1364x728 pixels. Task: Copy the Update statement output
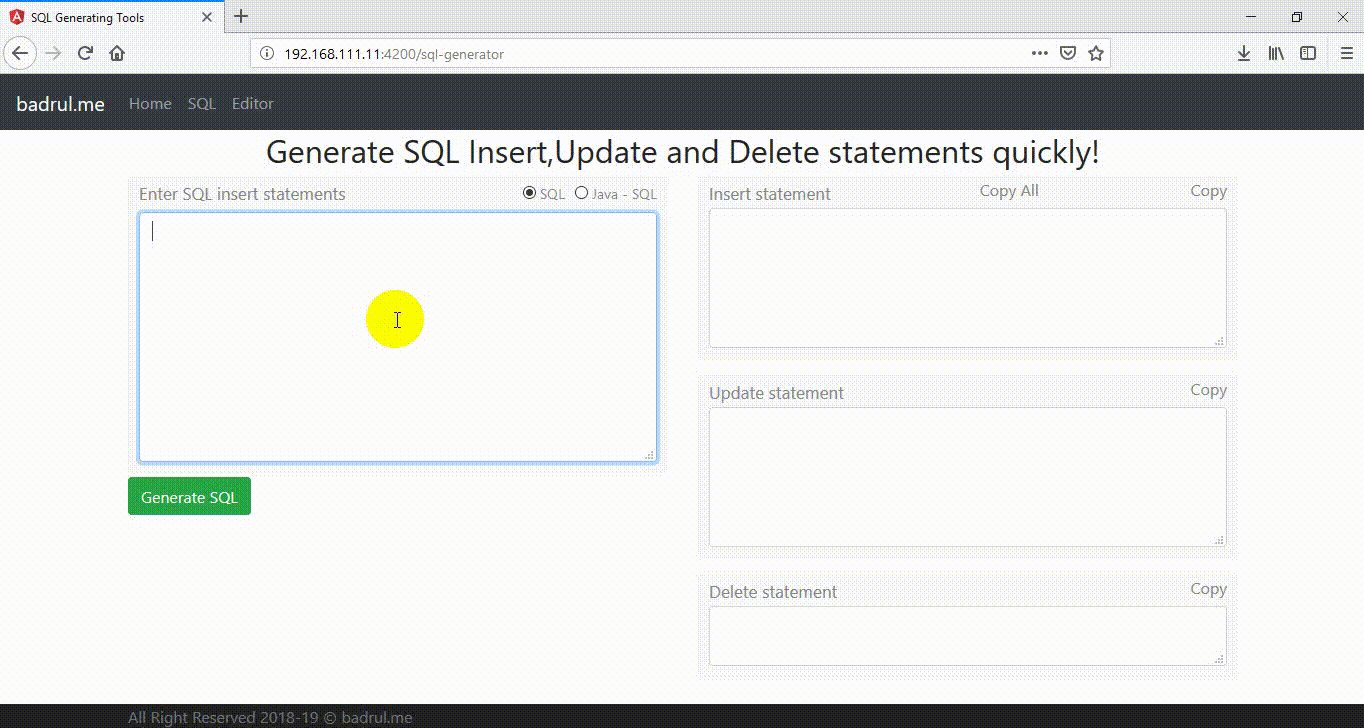pyautogui.click(x=1208, y=390)
